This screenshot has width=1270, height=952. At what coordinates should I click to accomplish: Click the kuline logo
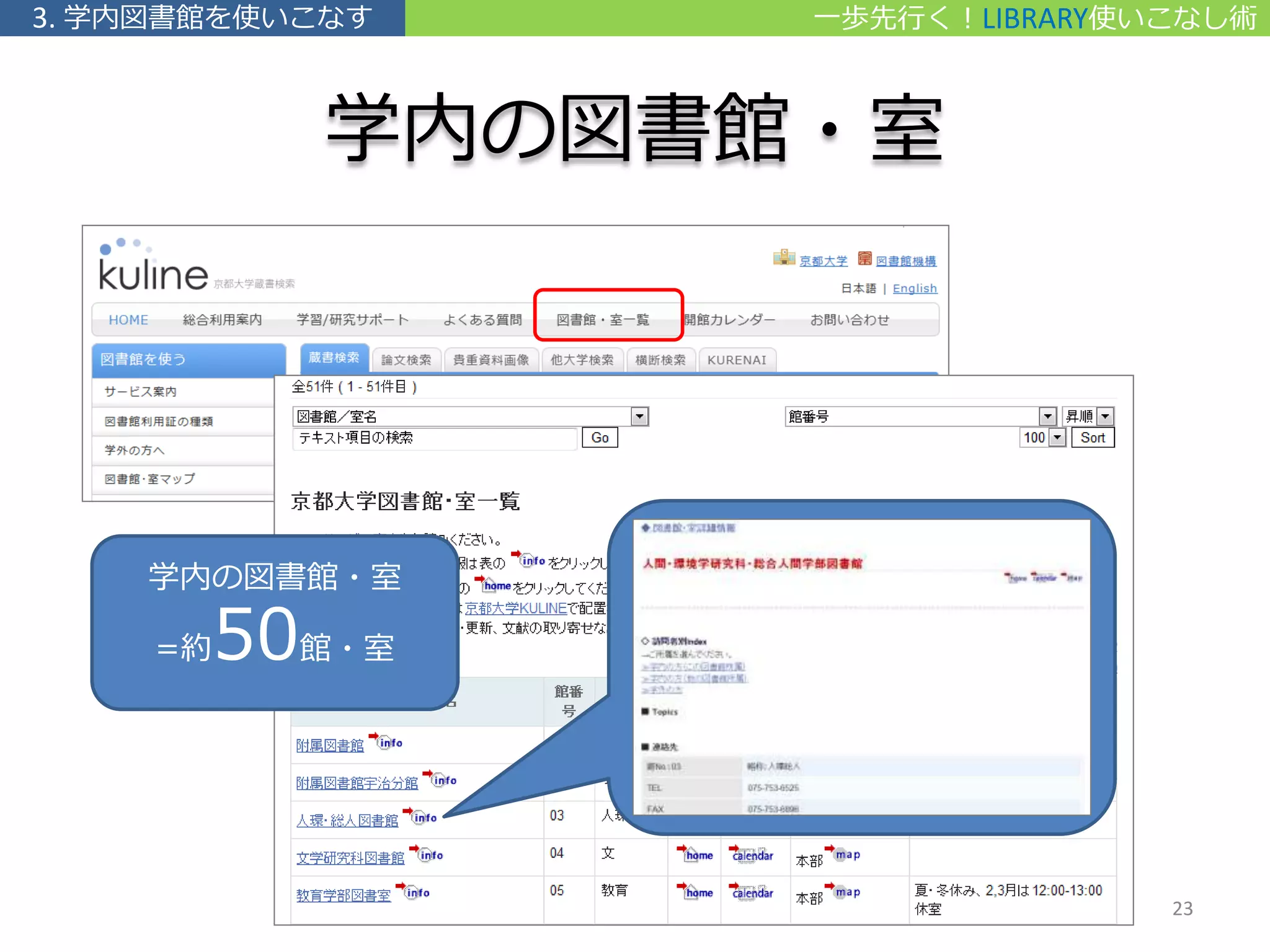[153, 266]
